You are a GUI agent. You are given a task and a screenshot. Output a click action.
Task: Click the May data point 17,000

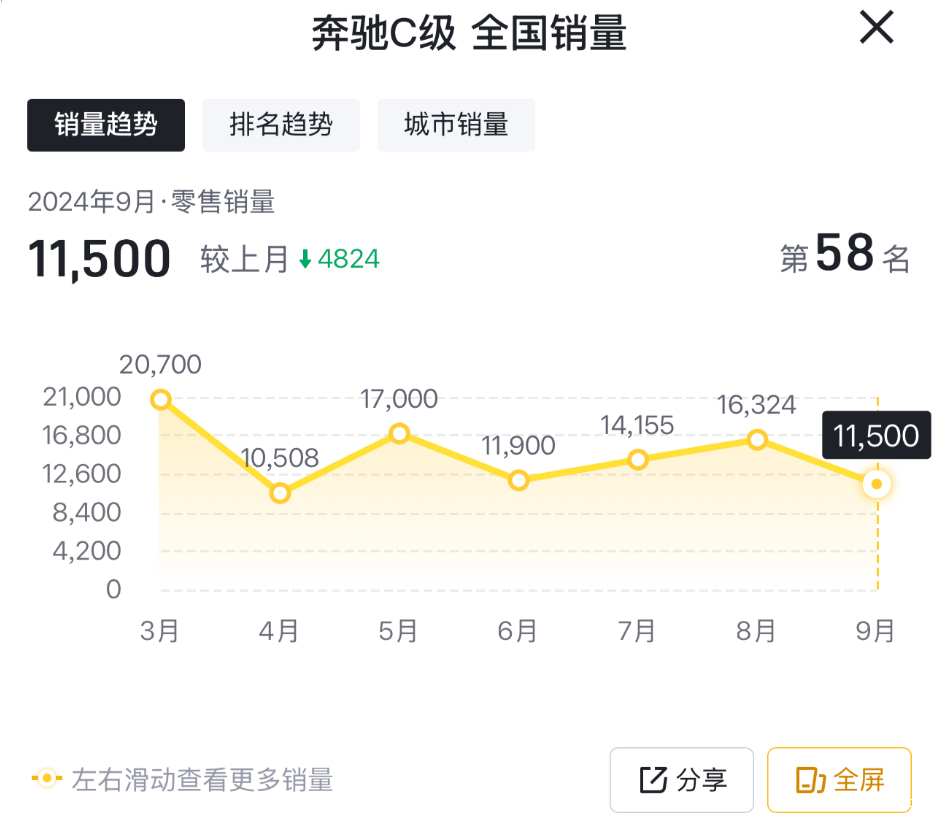399,433
